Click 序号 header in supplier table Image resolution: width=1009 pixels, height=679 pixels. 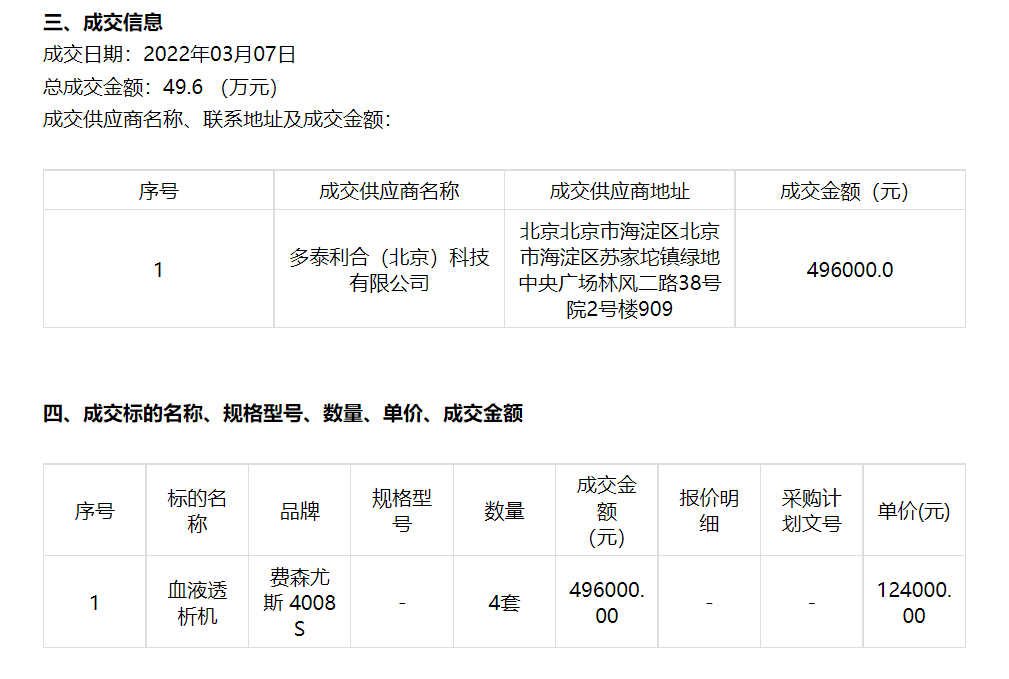pyautogui.click(x=158, y=191)
